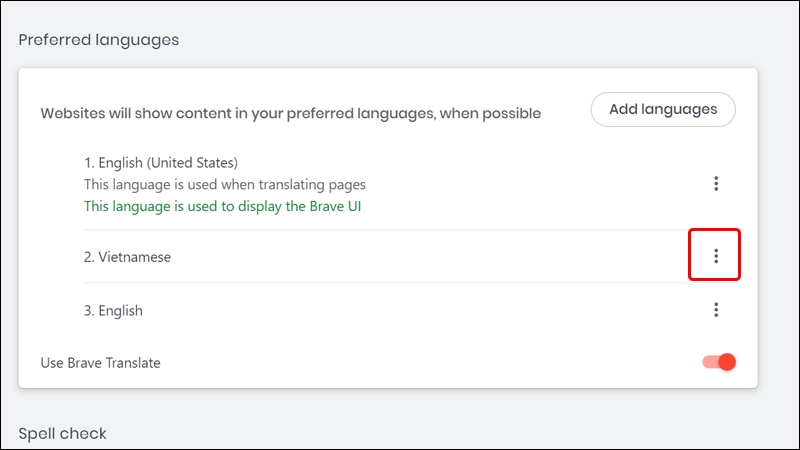This screenshot has height=450, width=800.
Task: Click the number 2 beside Vietnamese
Action: pyautogui.click(x=88, y=257)
